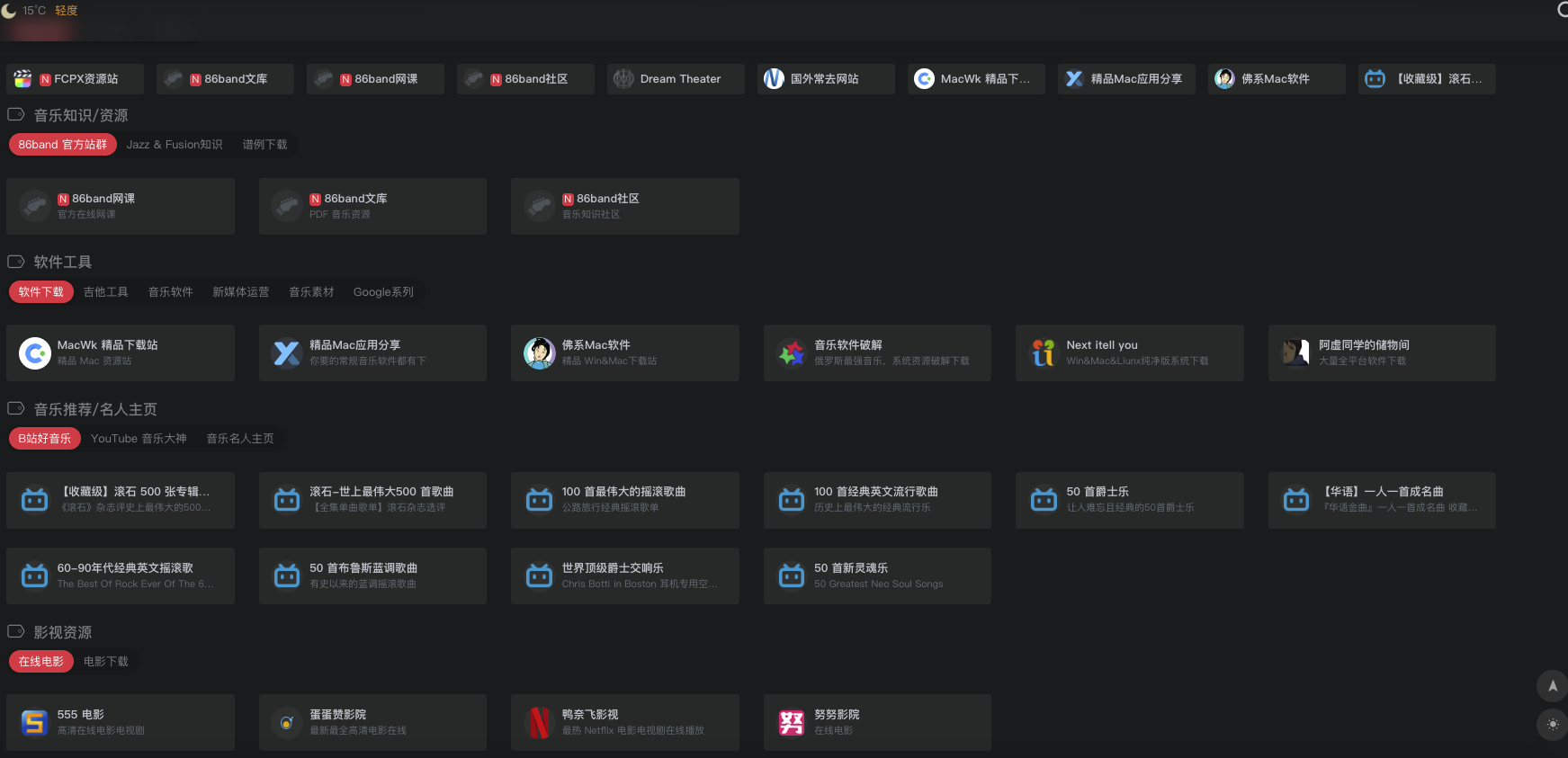Click MacWk 精品下载站 card icon
Screen dimensions: 1568x758
(x=34, y=353)
